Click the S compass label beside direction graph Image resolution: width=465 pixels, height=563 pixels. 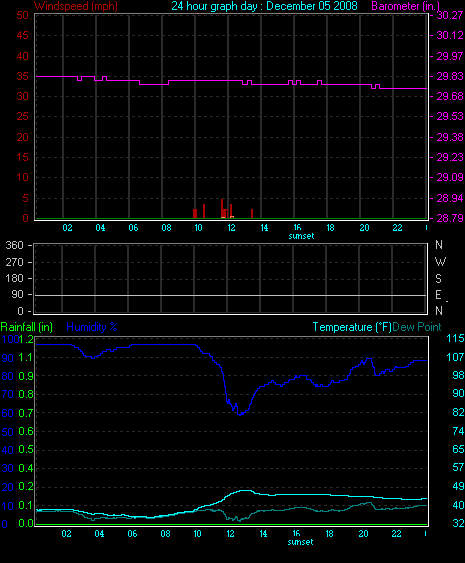point(438,279)
